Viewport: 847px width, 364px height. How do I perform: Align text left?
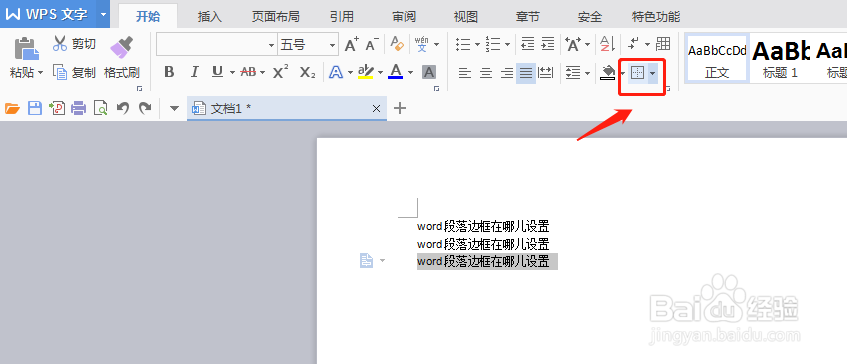[x=465, y=72]
